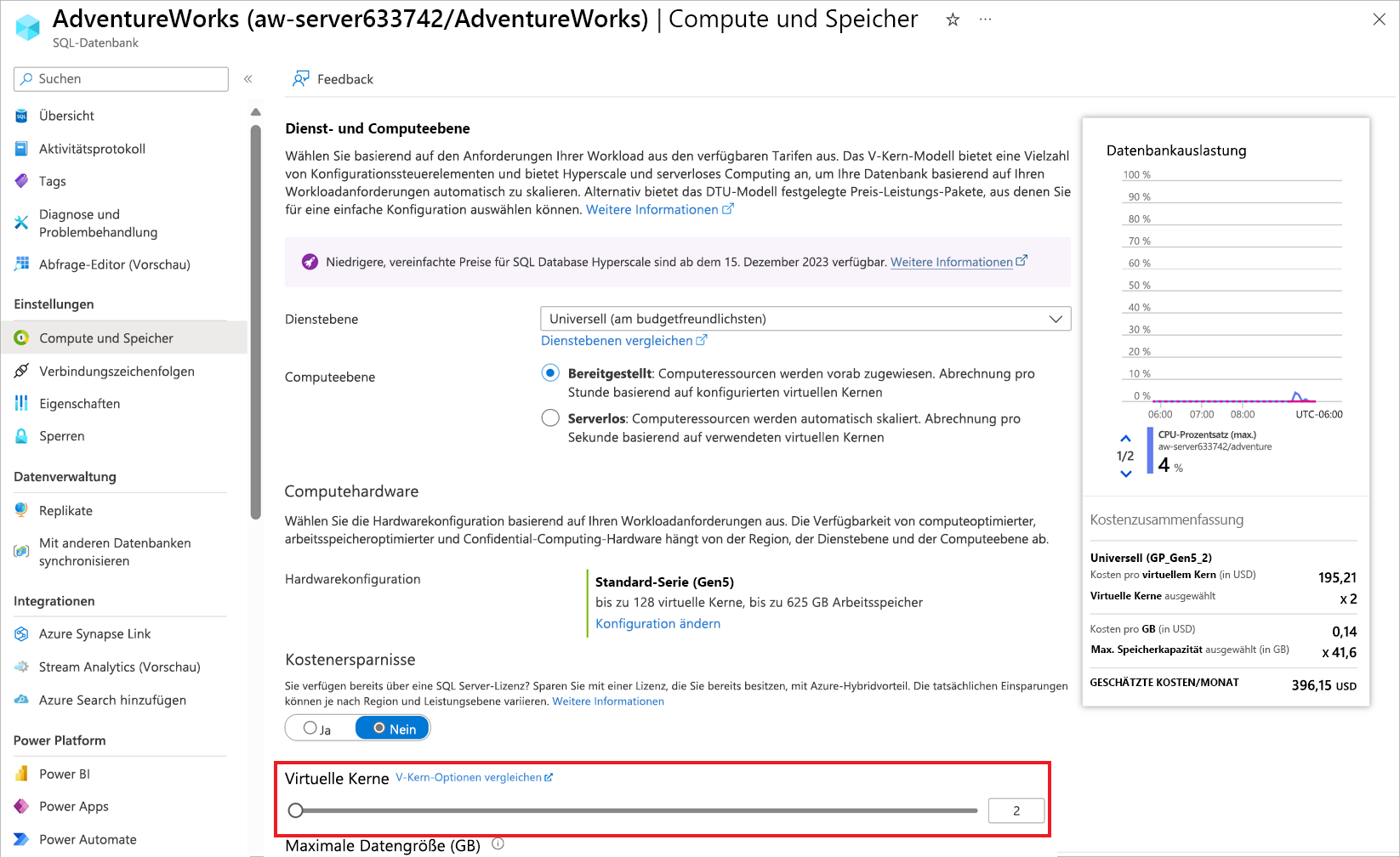
Task: Click the Azure Synapse Link icon
Action: tap(21, 634)
